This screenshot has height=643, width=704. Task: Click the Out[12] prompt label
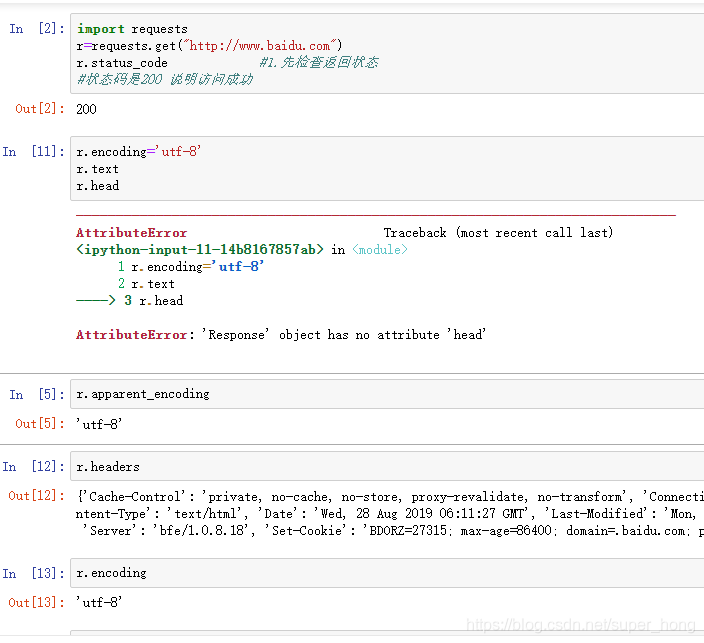(37, 496)
